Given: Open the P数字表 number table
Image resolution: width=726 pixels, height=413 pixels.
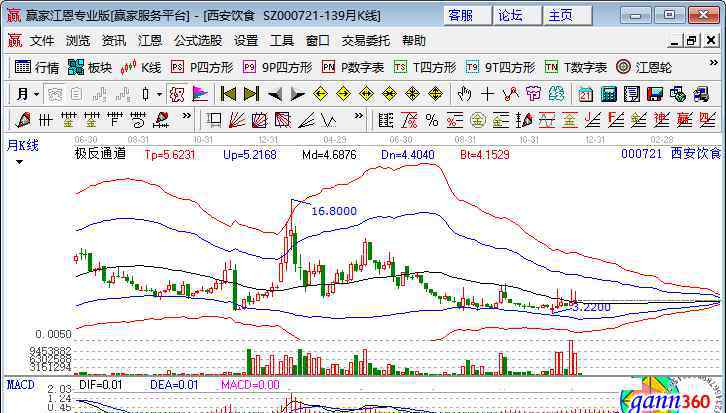Looking at the screenshot, I should pyautogui.click(x=353, y=68).
